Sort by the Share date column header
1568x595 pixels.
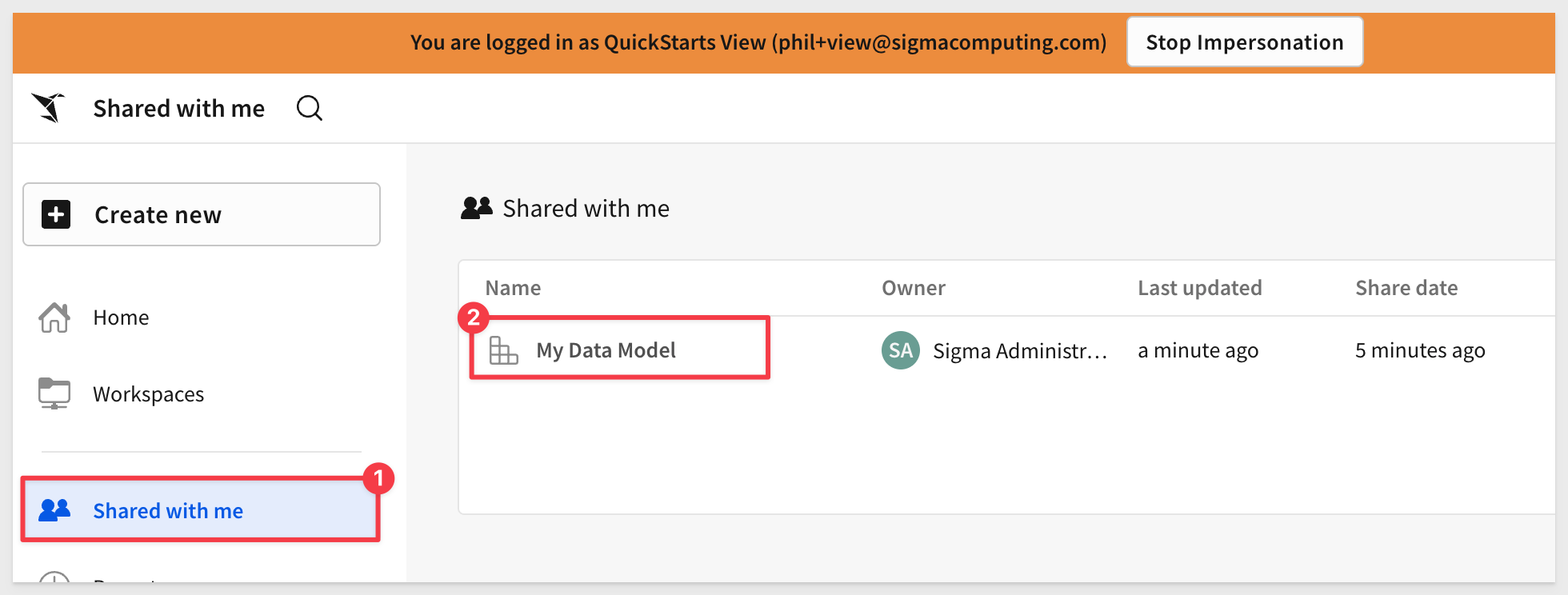click(1406, 288)
